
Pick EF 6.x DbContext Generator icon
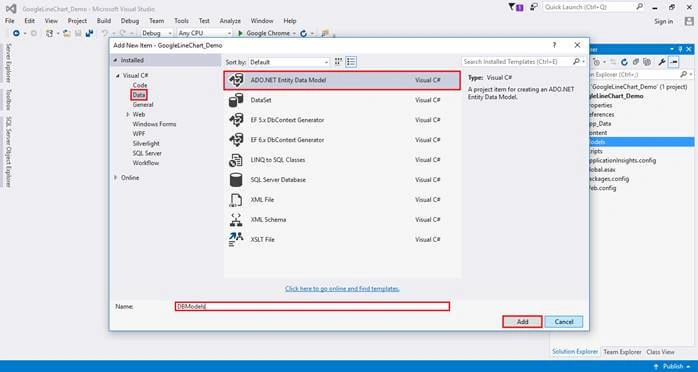tap(236, 140)
